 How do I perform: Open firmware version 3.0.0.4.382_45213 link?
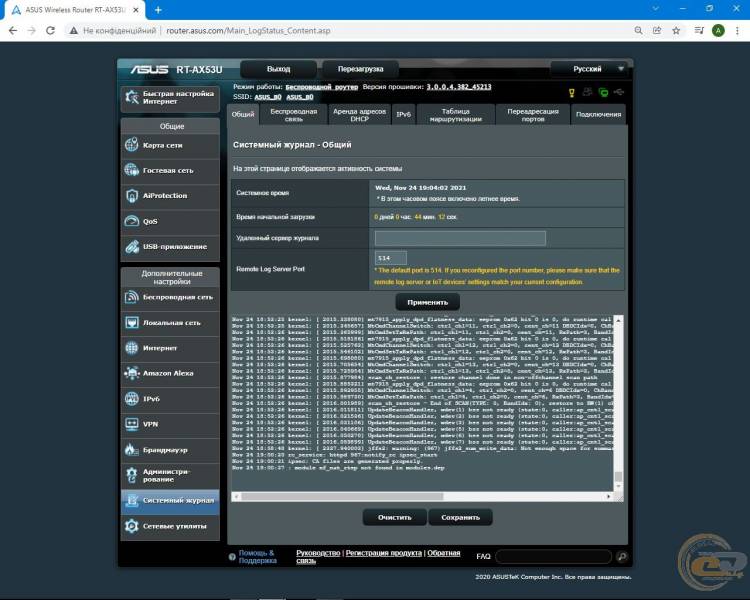pos(459,87)
